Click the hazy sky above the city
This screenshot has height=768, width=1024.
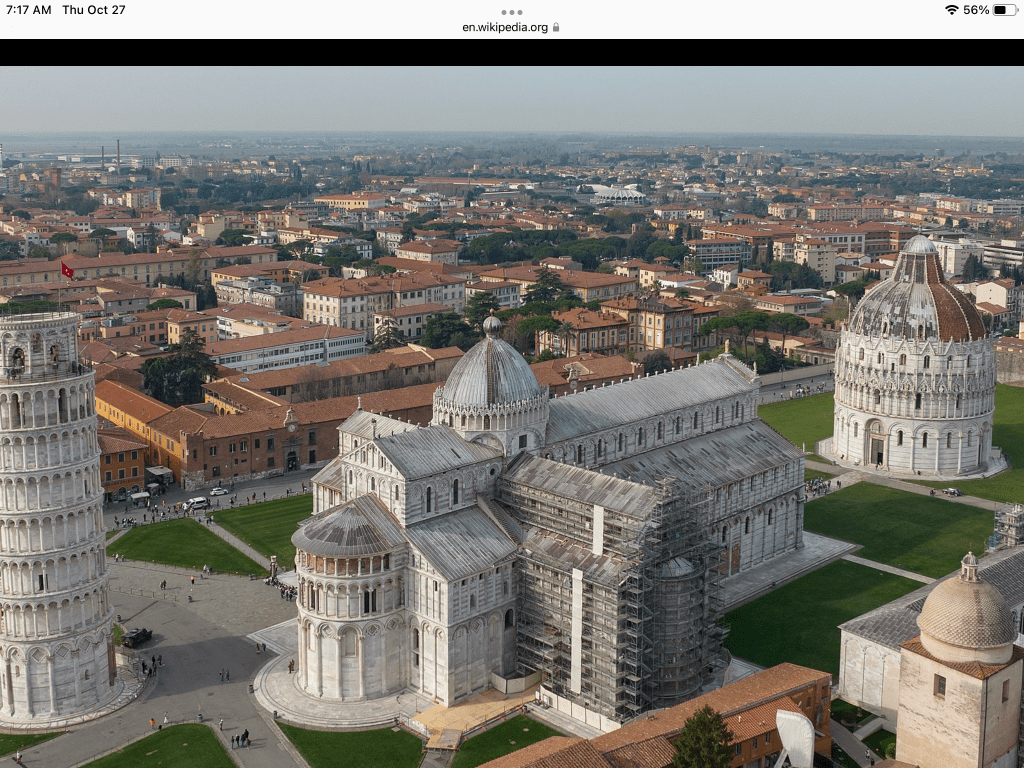512,100
